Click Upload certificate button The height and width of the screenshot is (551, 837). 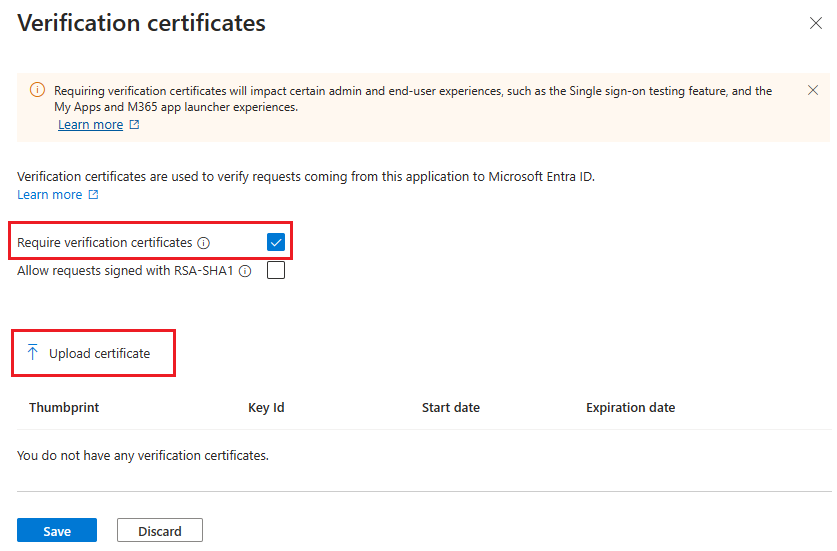tap(89, 353)
